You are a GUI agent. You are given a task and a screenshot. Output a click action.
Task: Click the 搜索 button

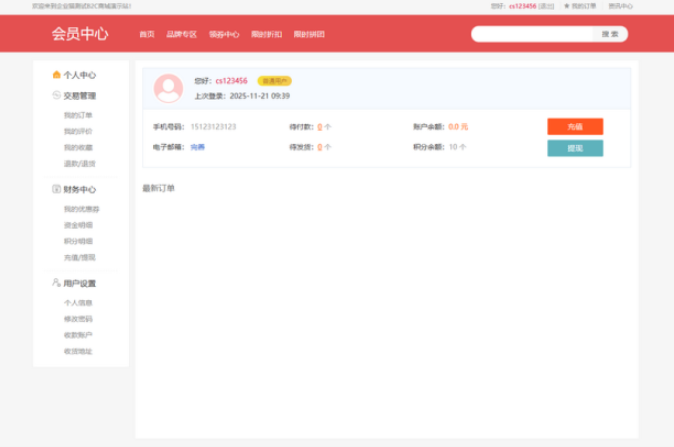pos(610,34)
